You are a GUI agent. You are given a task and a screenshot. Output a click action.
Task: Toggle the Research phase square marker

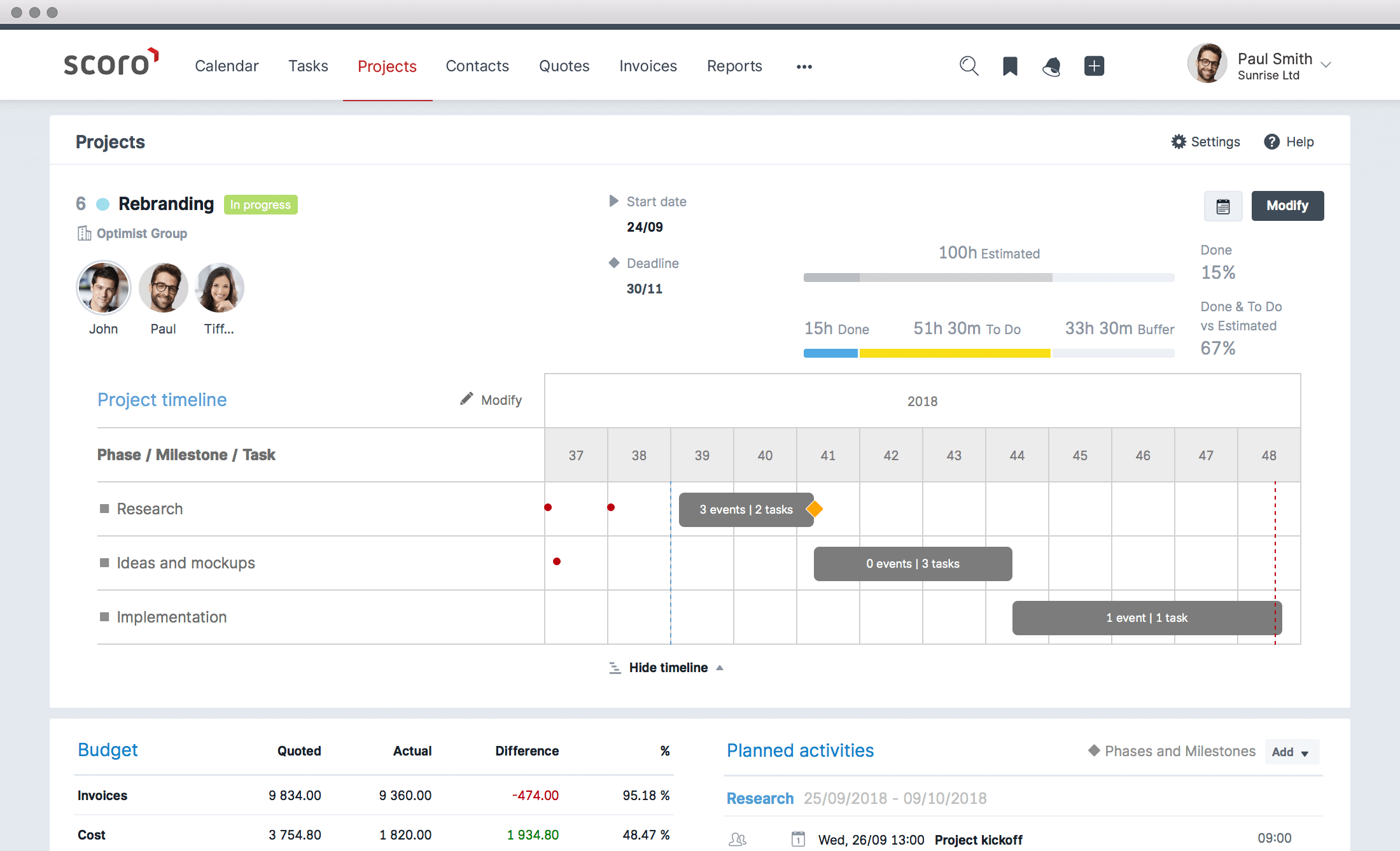[x=104, y=509]
